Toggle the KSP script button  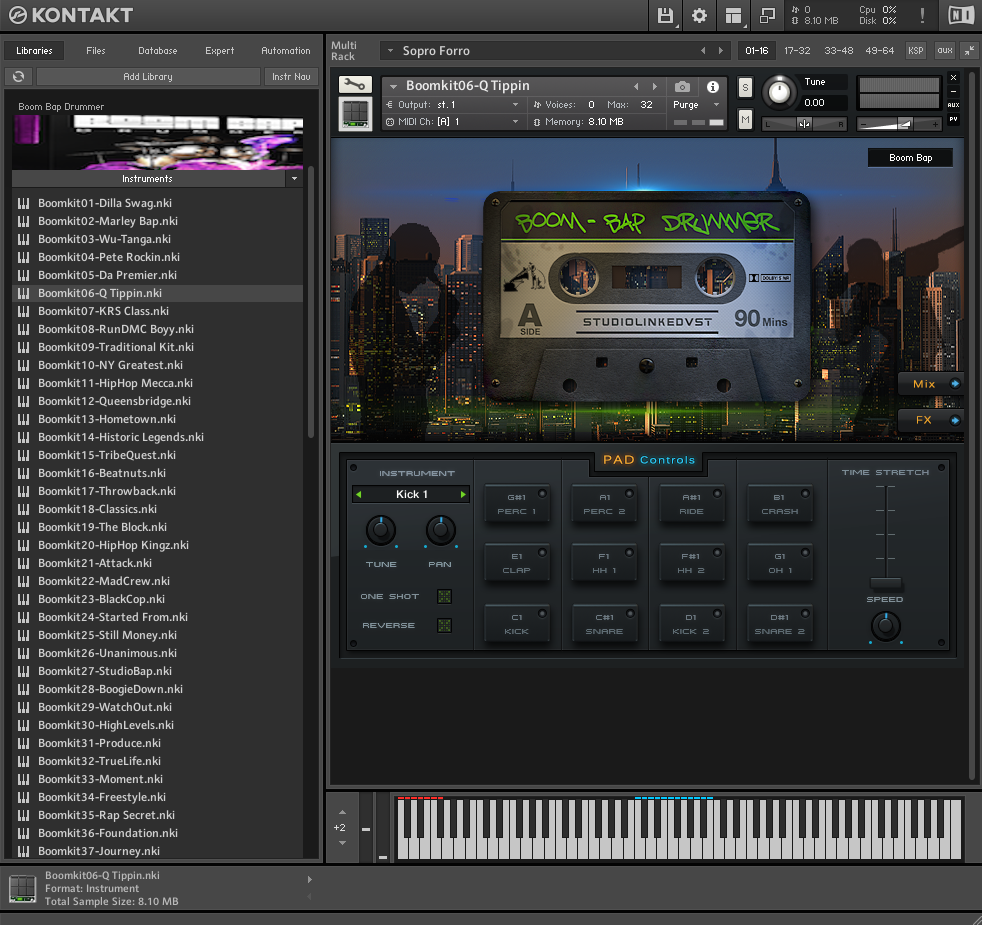[916, 51]
